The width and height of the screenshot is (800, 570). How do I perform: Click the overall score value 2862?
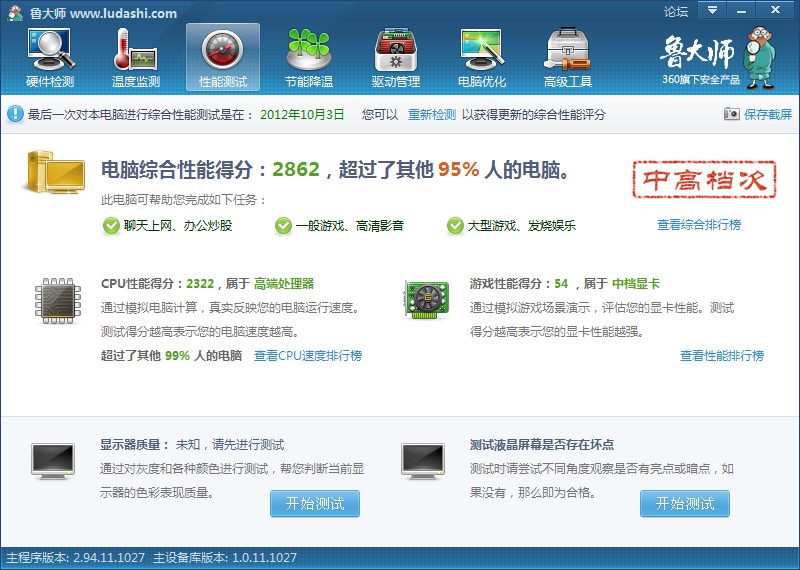[296, 169]
